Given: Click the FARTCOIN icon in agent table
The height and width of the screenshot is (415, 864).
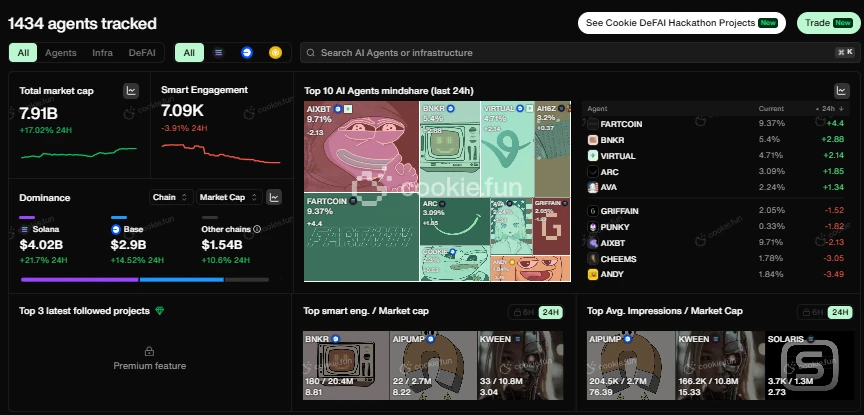Looking at the screenshot, I should pos(592,124).
